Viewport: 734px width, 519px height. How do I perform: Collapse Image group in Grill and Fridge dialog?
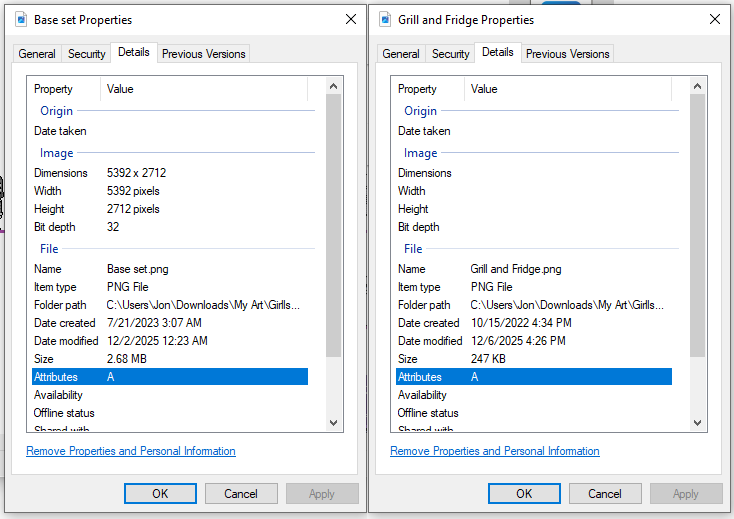pyautogui.click(x=420, y=153)
